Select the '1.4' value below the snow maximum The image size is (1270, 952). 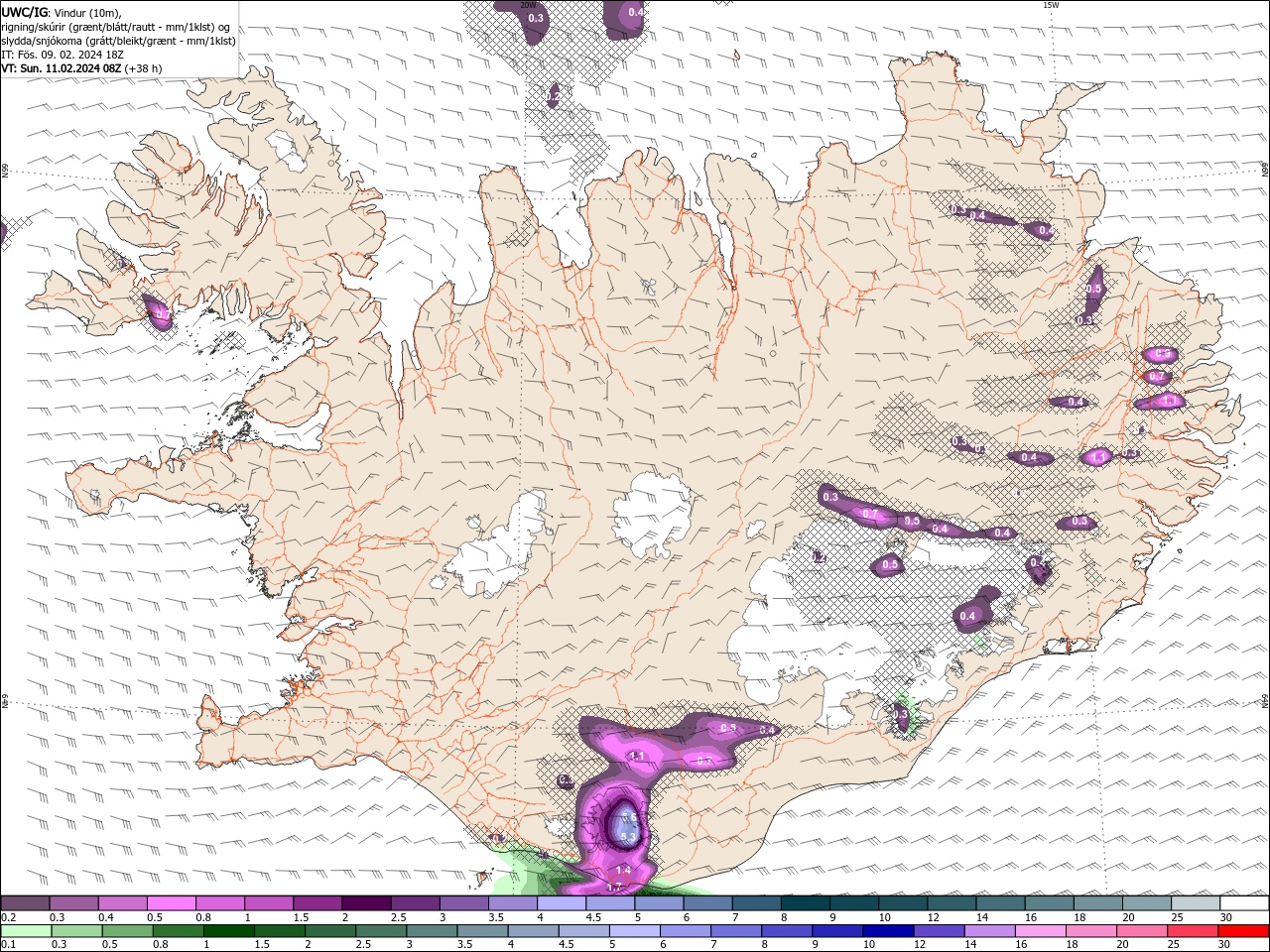pyautogui.click(x=624, y=870)
